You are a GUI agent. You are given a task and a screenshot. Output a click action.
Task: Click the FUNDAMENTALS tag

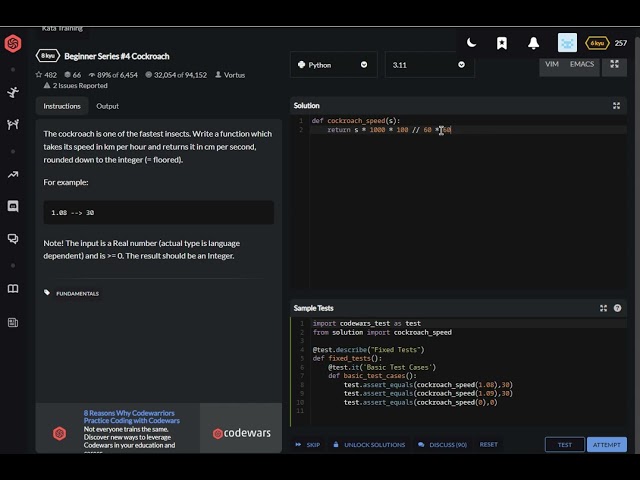coord(77,293)
